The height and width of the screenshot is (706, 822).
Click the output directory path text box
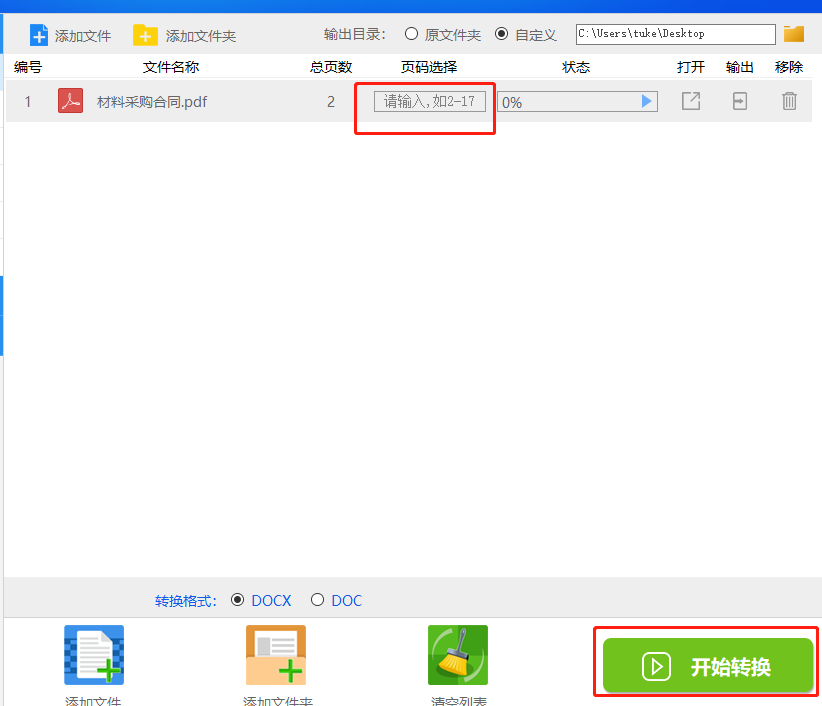(674, 33)
